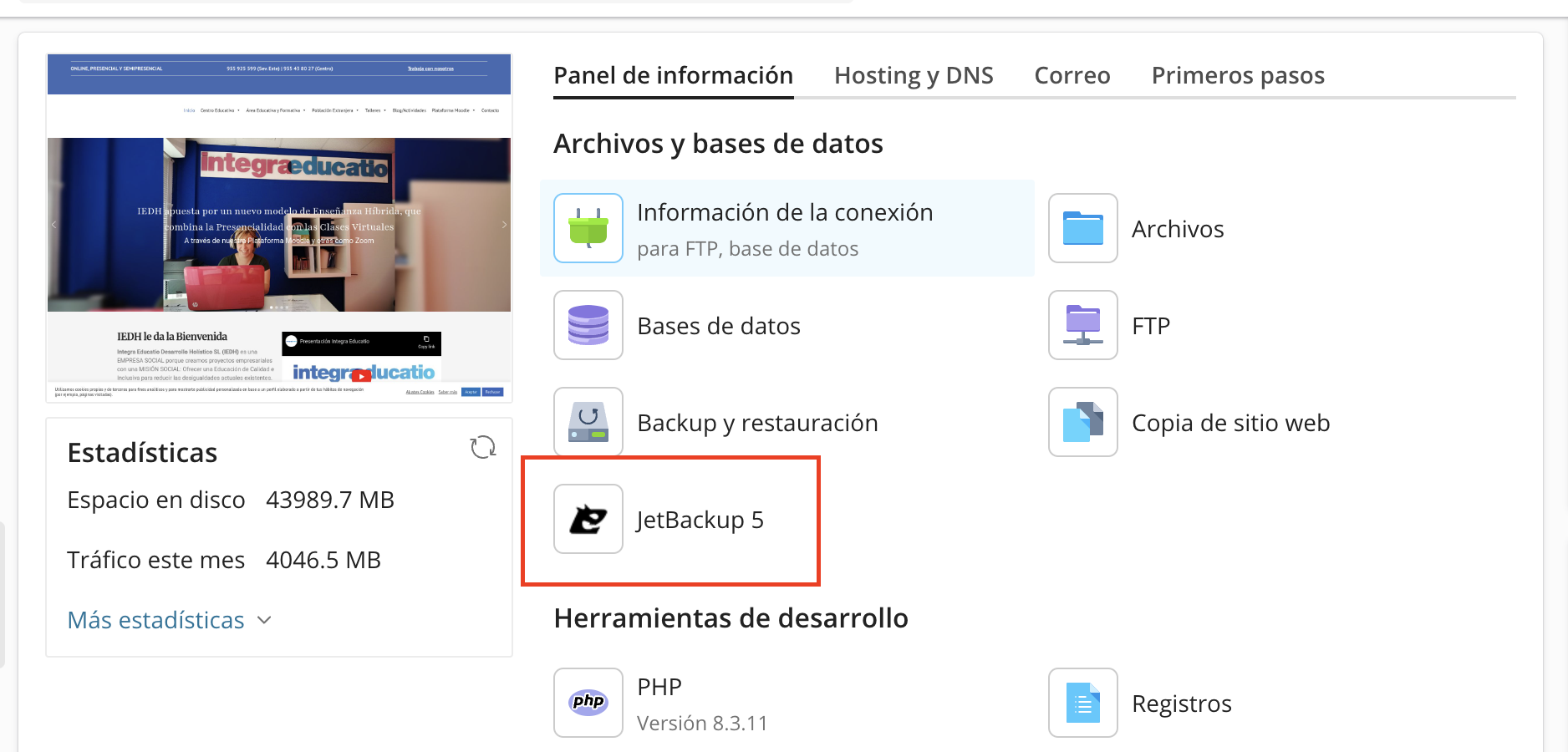Switch to the Hosting y DNS tab
1568x752 pixels.
tap(914, 75)
